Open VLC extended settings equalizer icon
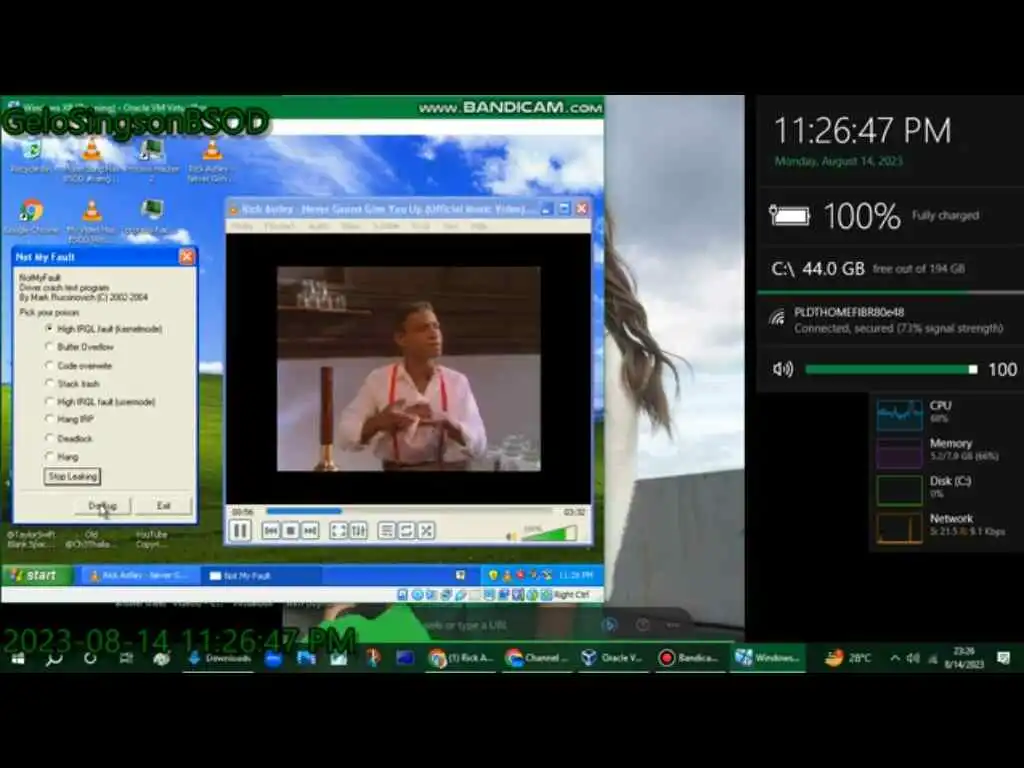 (x=359, y=531)
